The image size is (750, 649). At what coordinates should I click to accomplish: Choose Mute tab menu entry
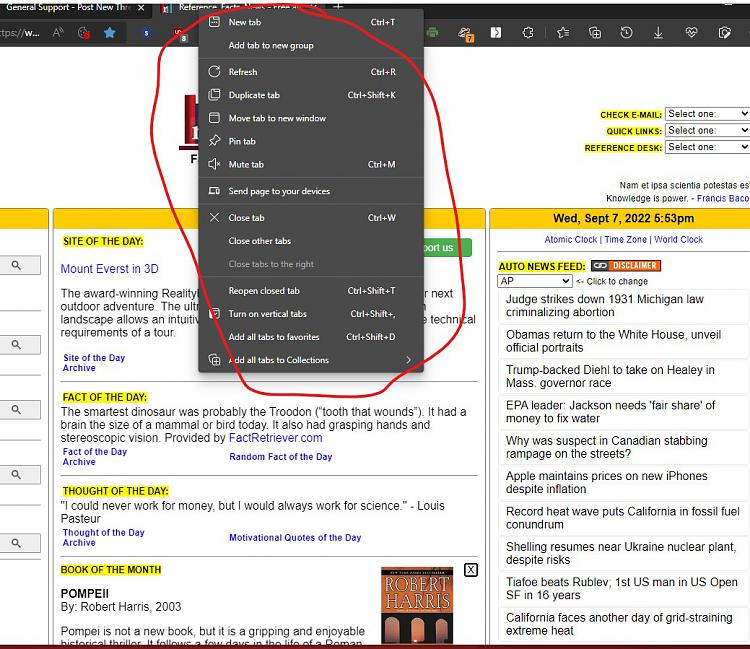[311, 165]
